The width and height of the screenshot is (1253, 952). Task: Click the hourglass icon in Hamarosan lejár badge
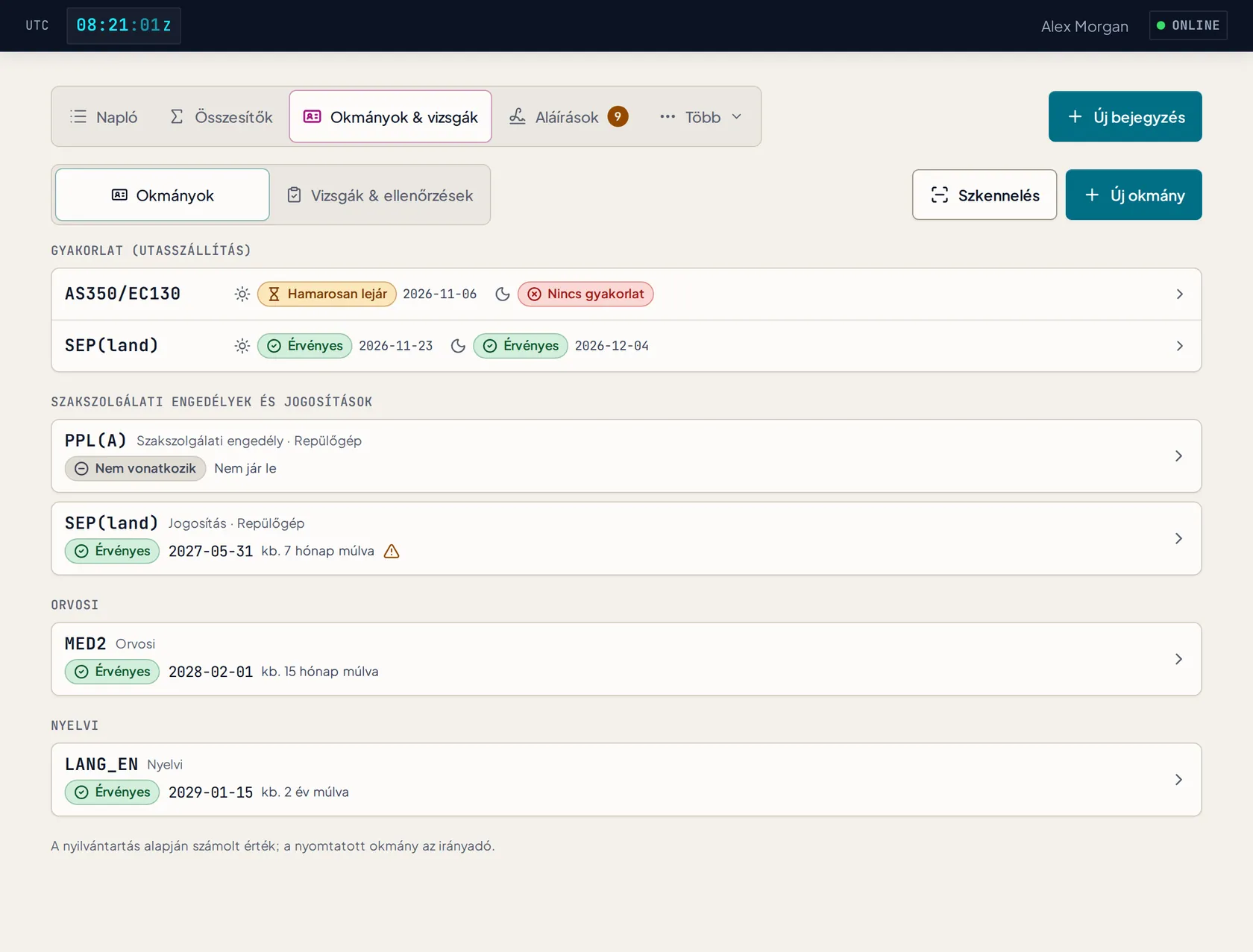click(x=274, y=294)
